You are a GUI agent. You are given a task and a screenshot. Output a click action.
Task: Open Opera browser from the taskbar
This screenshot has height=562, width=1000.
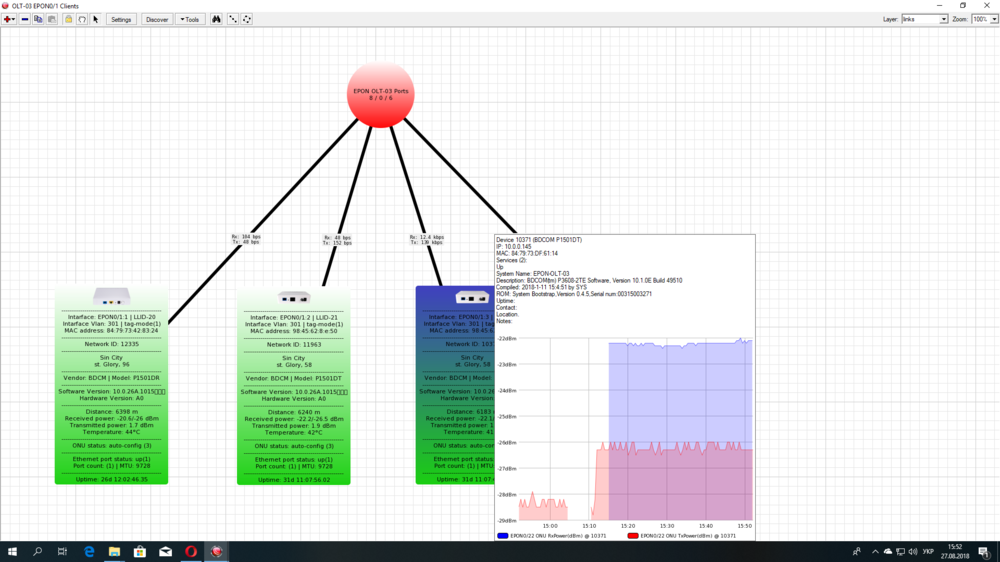click(191, 551)
